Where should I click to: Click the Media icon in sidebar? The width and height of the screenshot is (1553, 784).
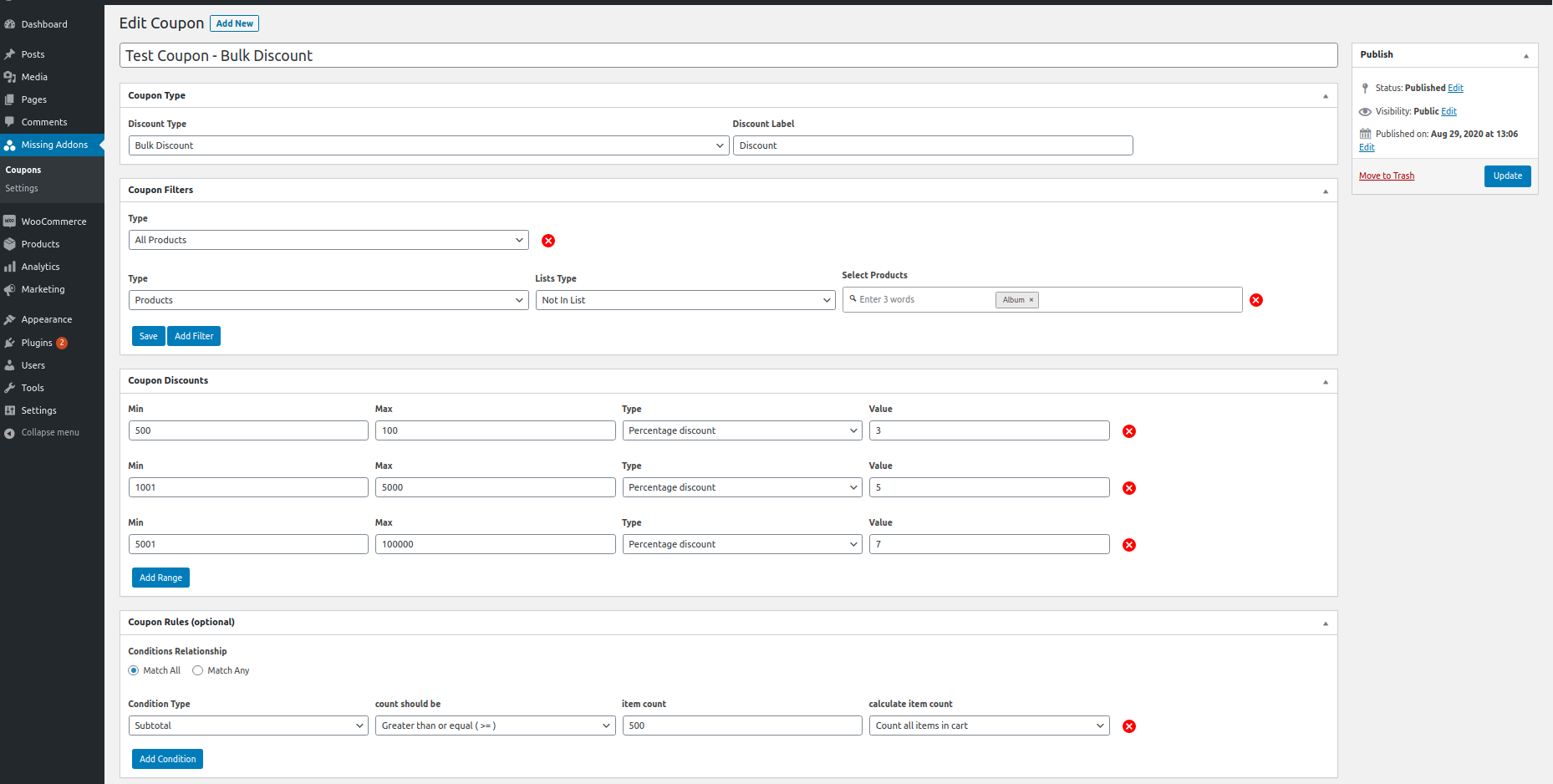click(x=10, y=77)
